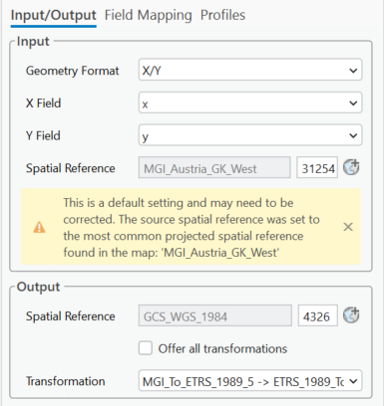This screenshot has height=406, width=384.
Task: Click the Offer all transformations label text
Action: click(223, 348)
